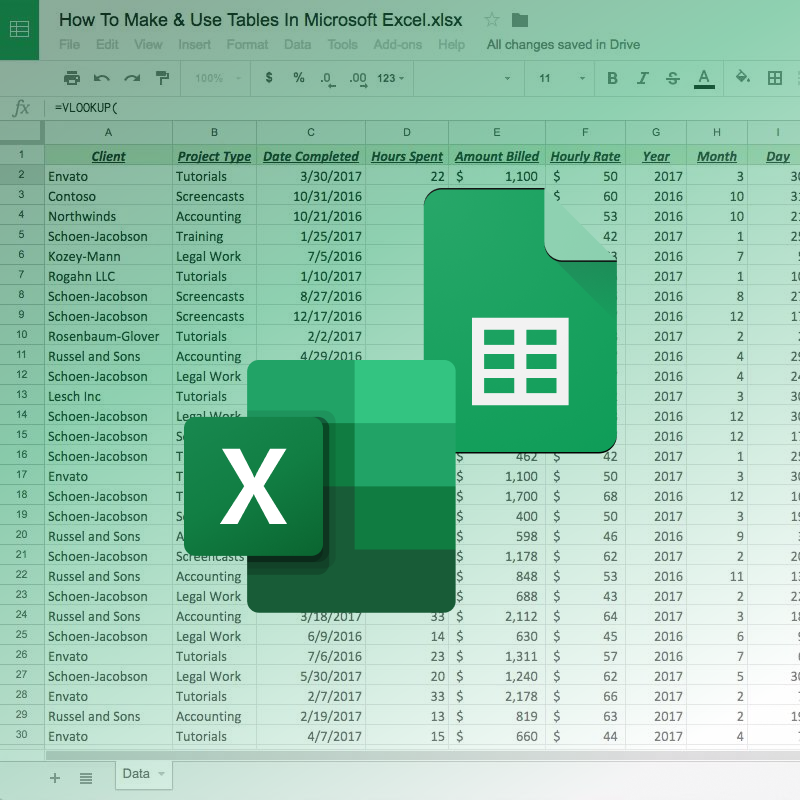Select cell containing 'Lesch Inc'
Image resolution: width=800 pixels, height=800 pixels.
[108, 396]
